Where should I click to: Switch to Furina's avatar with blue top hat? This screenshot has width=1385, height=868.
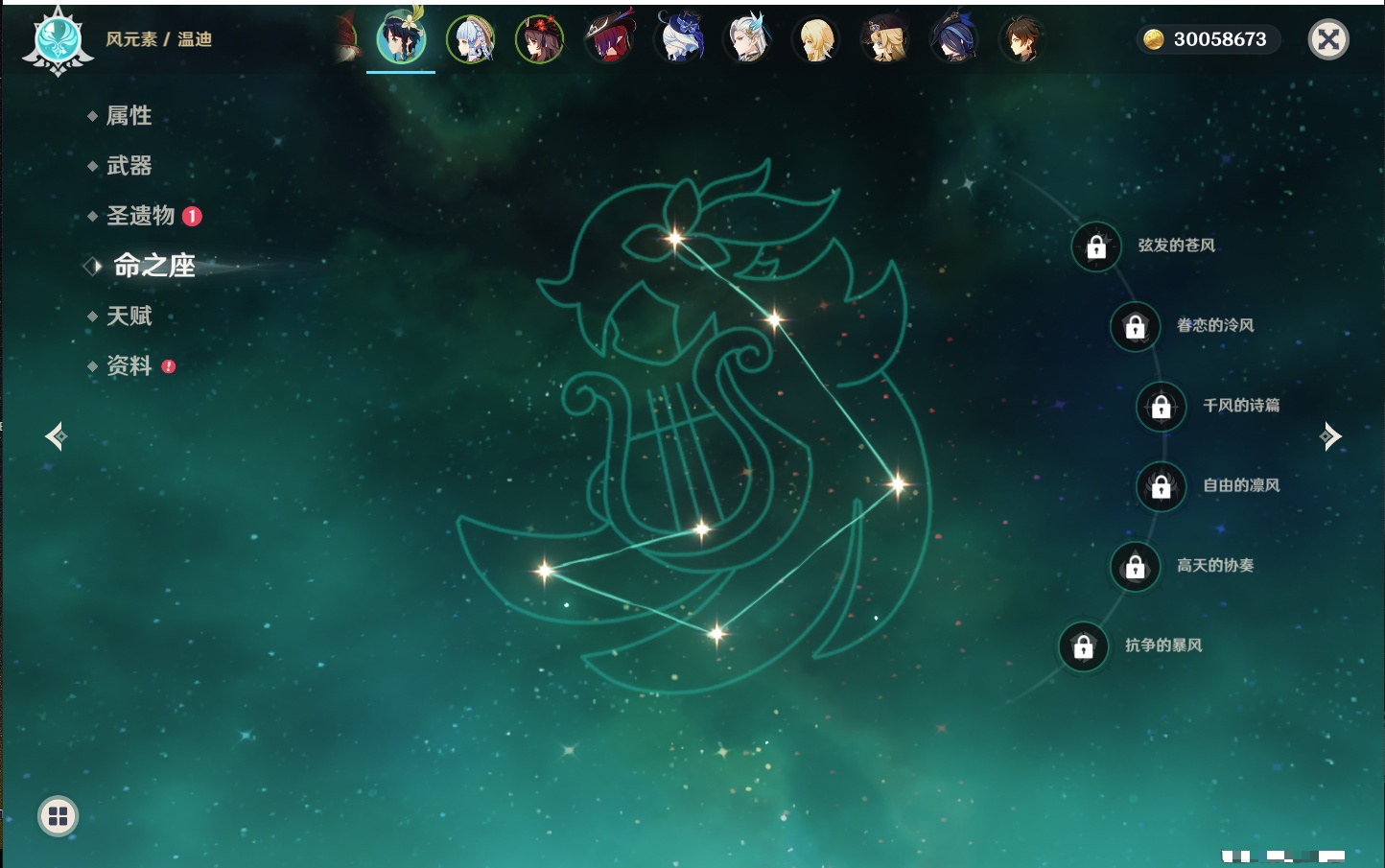tap(678, 39)
